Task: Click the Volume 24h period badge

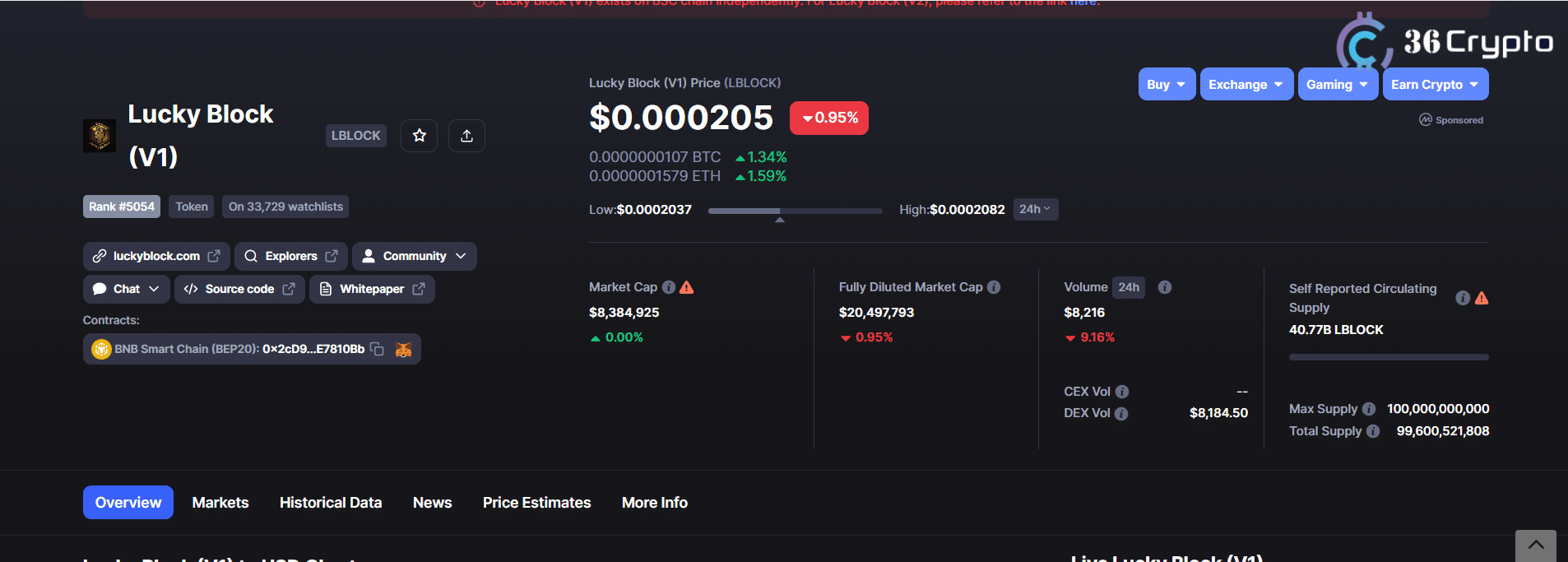Action: (x=1129, y=287)
